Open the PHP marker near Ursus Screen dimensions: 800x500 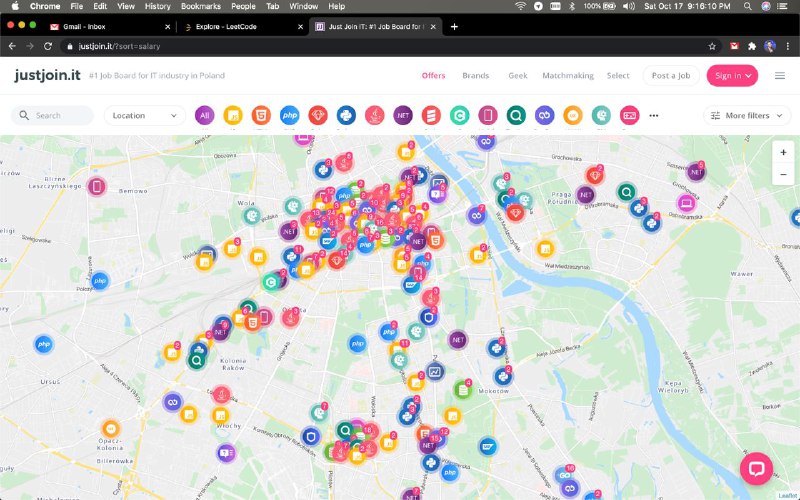pyautogui.click(x=44, y=344)
